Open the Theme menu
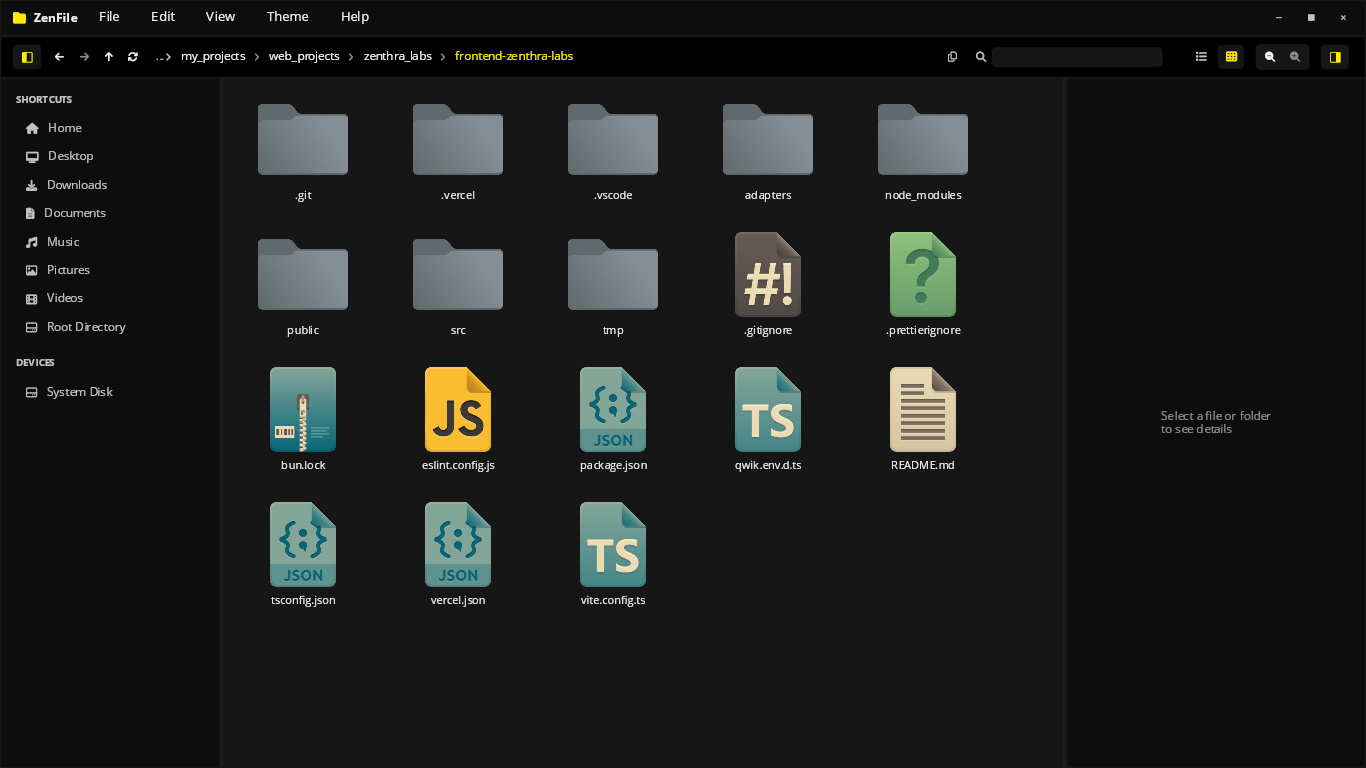 [x=288, y=17]
